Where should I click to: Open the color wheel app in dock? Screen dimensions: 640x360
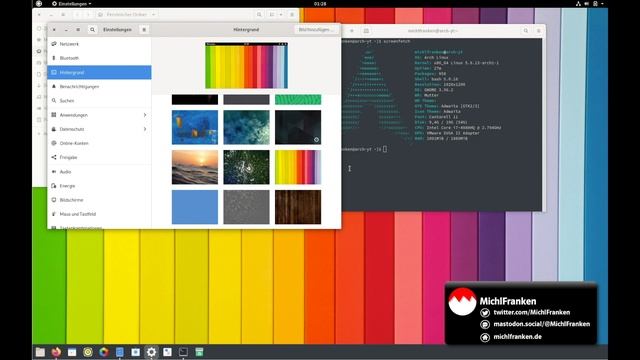[104, 352]
